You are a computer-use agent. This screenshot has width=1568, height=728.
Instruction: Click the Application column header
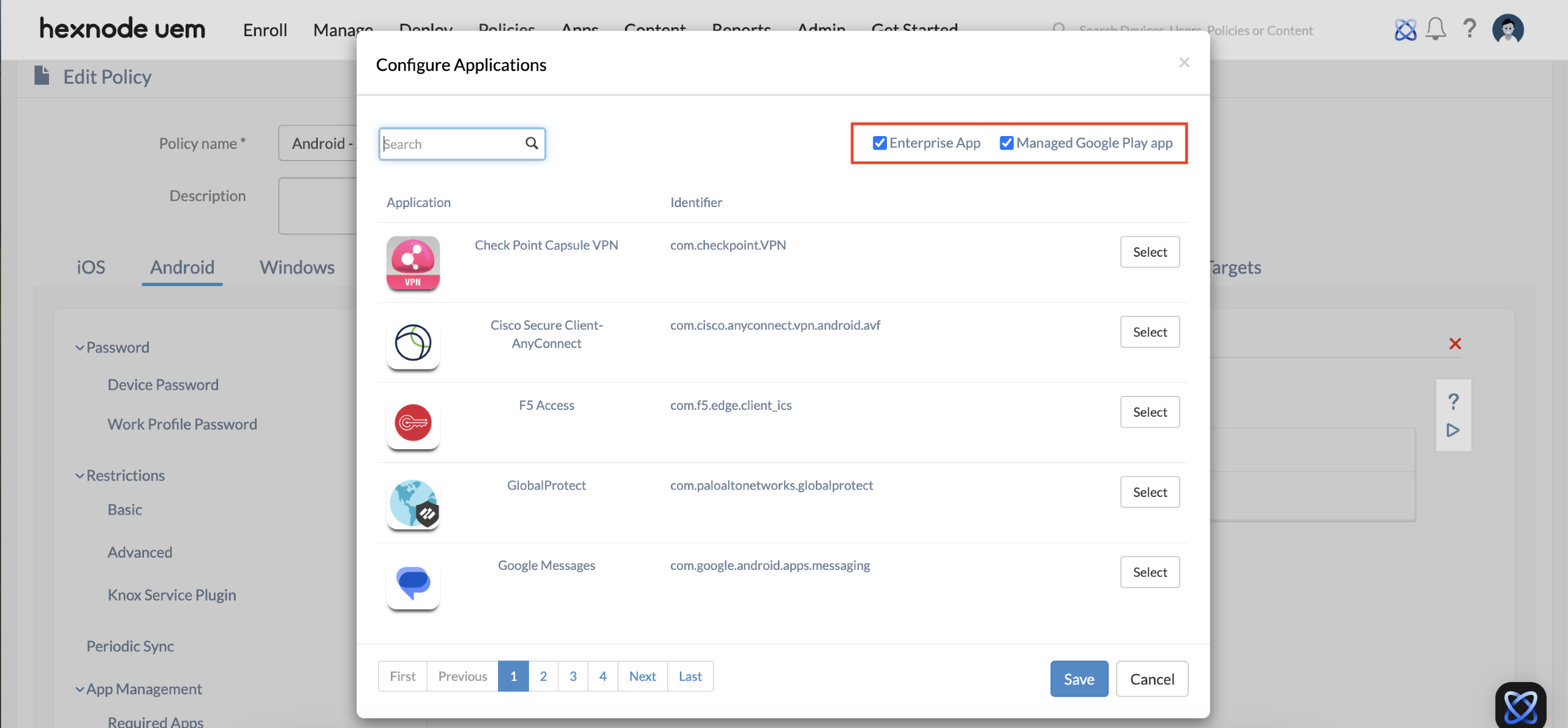418,202
